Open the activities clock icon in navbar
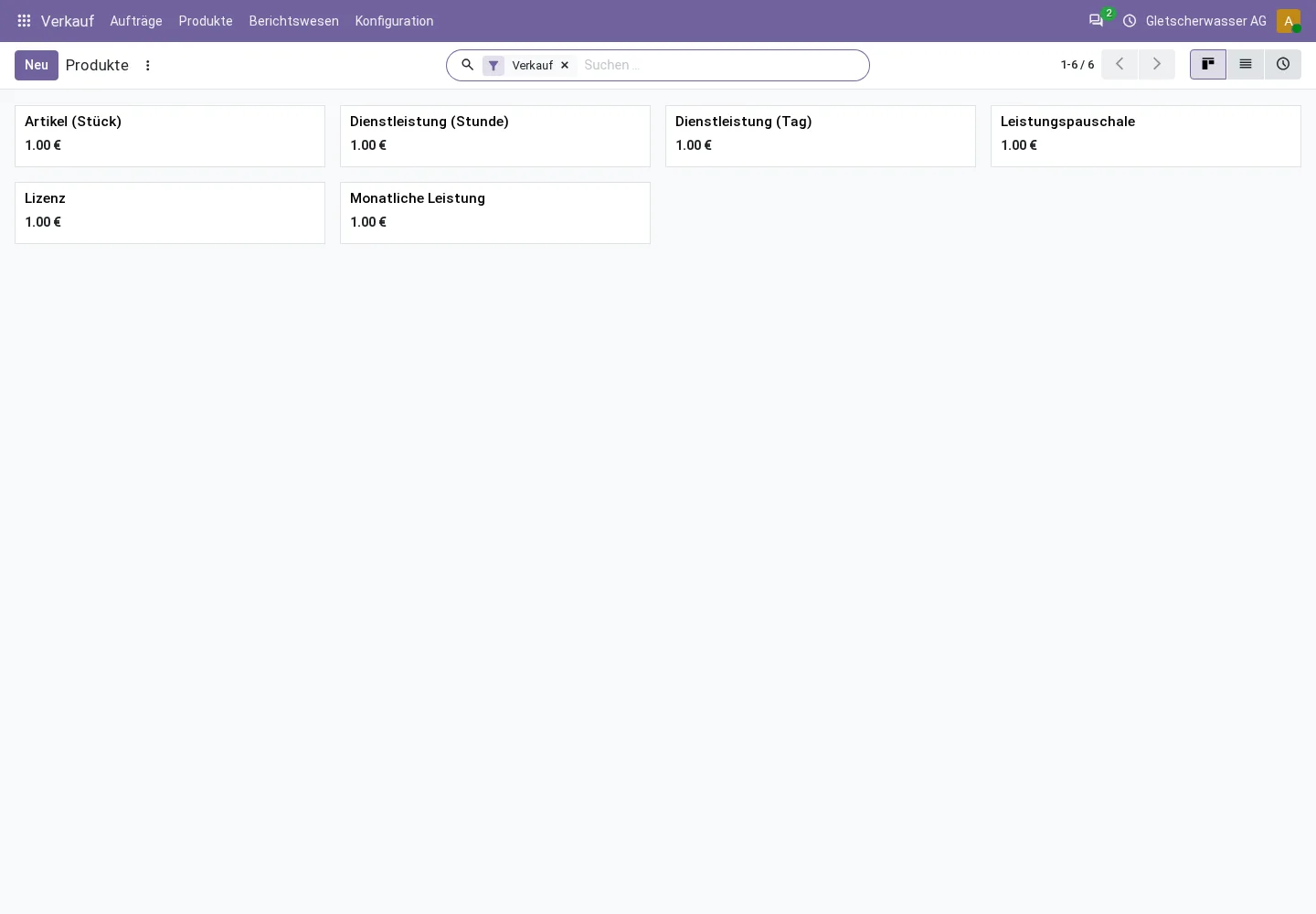This screenshot has height=914, width=1316. 1130,21
